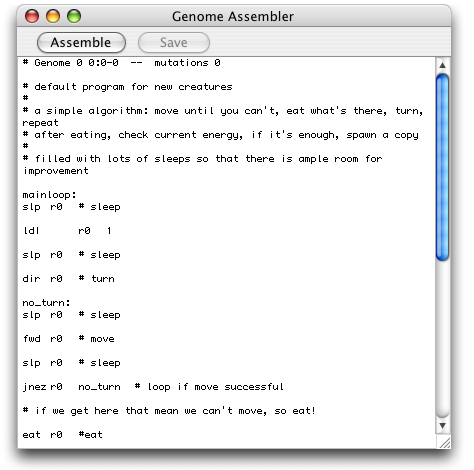Click 'mutations 0' in the header line
Viewport: 474px width, 470px height.
pyautogui.click(x=187, y=63)
